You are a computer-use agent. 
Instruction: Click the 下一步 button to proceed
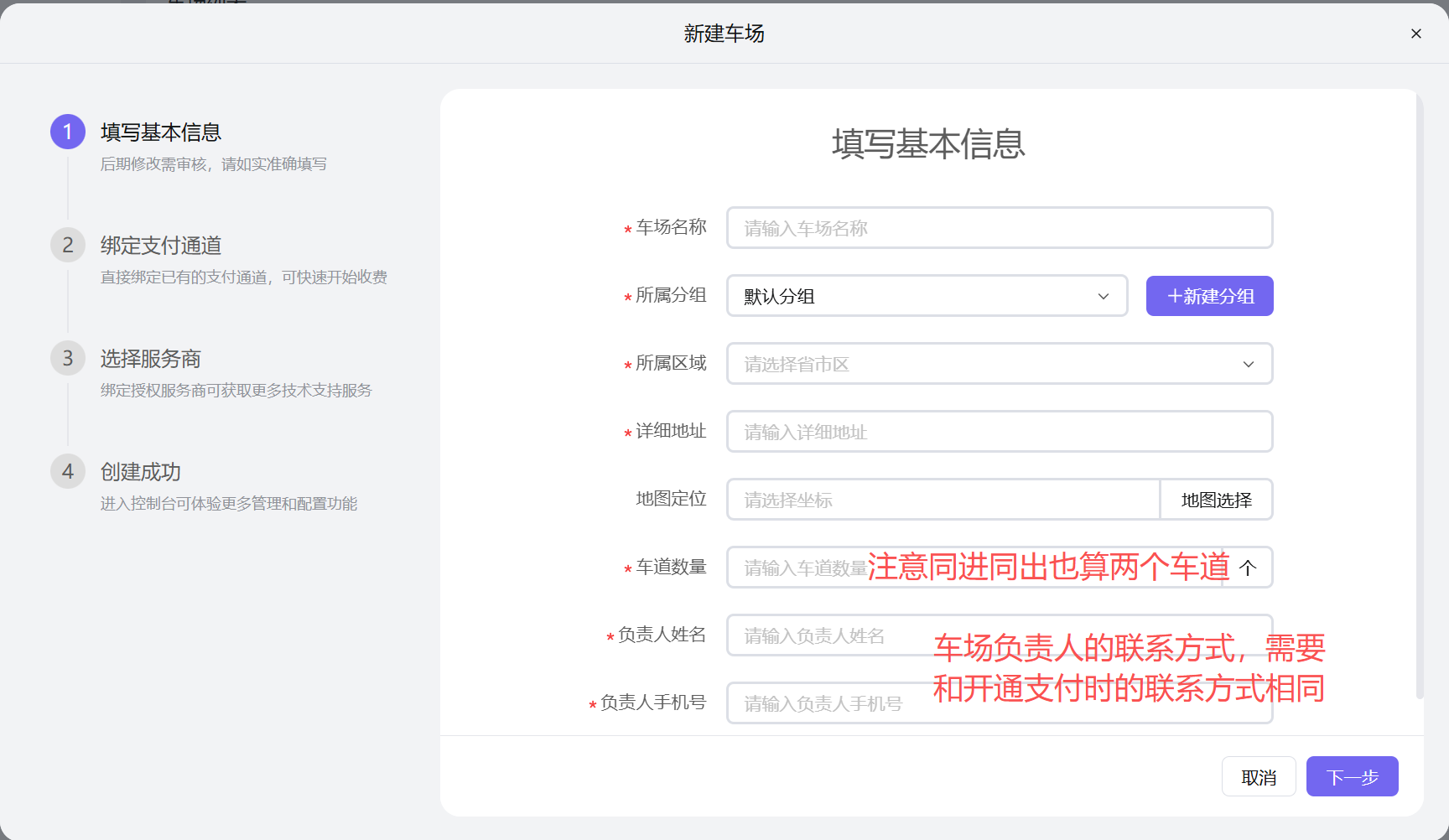[1352, 776]
